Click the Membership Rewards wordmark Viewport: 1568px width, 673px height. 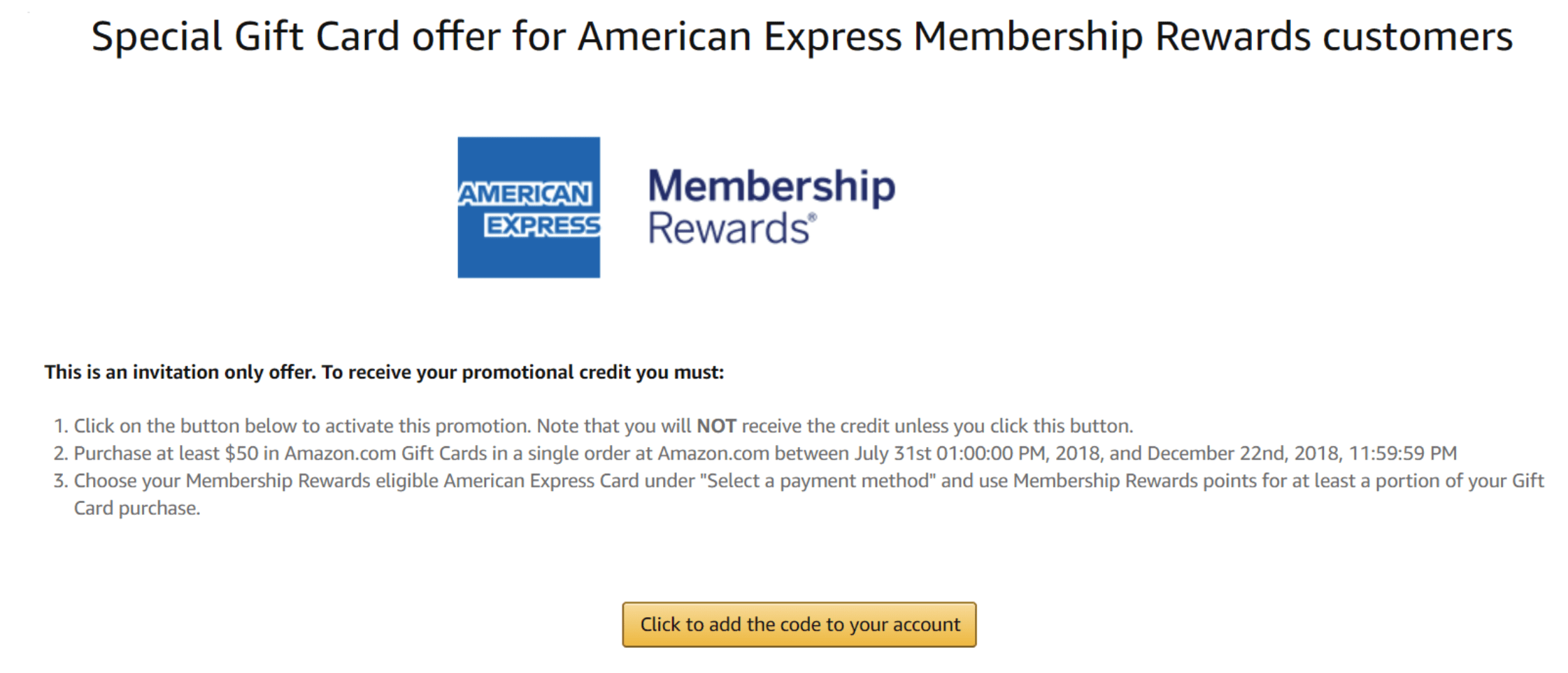coord(771,206)
